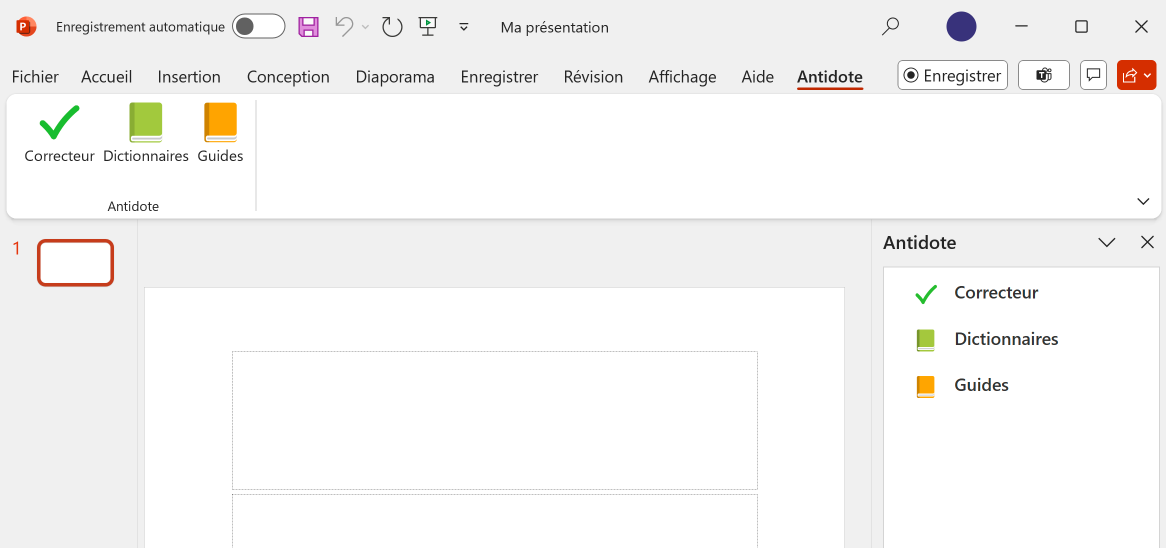Collapse the ribbon with the chevron

tap(1143, 201)
